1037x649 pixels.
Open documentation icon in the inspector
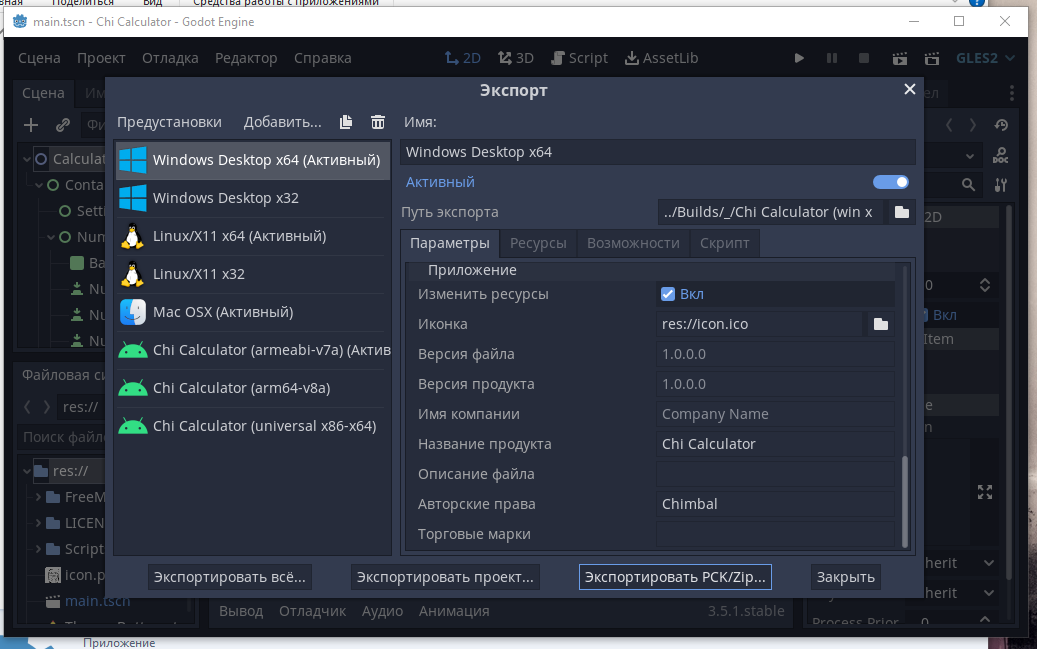pos(1001,156)
